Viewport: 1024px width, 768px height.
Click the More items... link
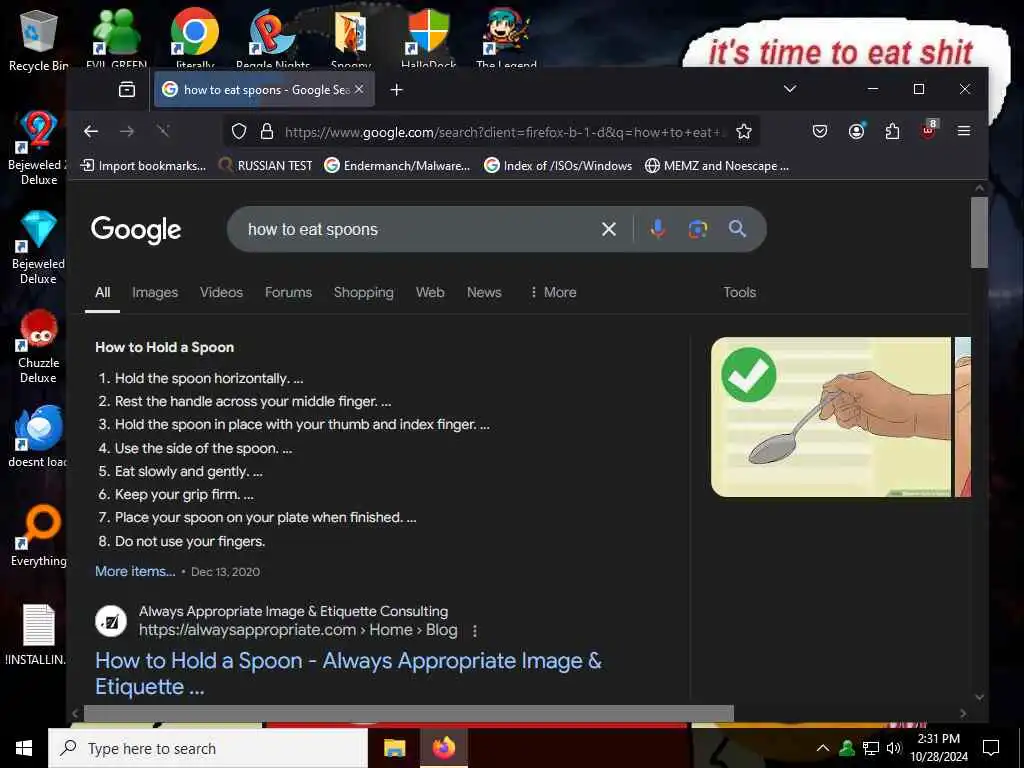pos(135,571)
